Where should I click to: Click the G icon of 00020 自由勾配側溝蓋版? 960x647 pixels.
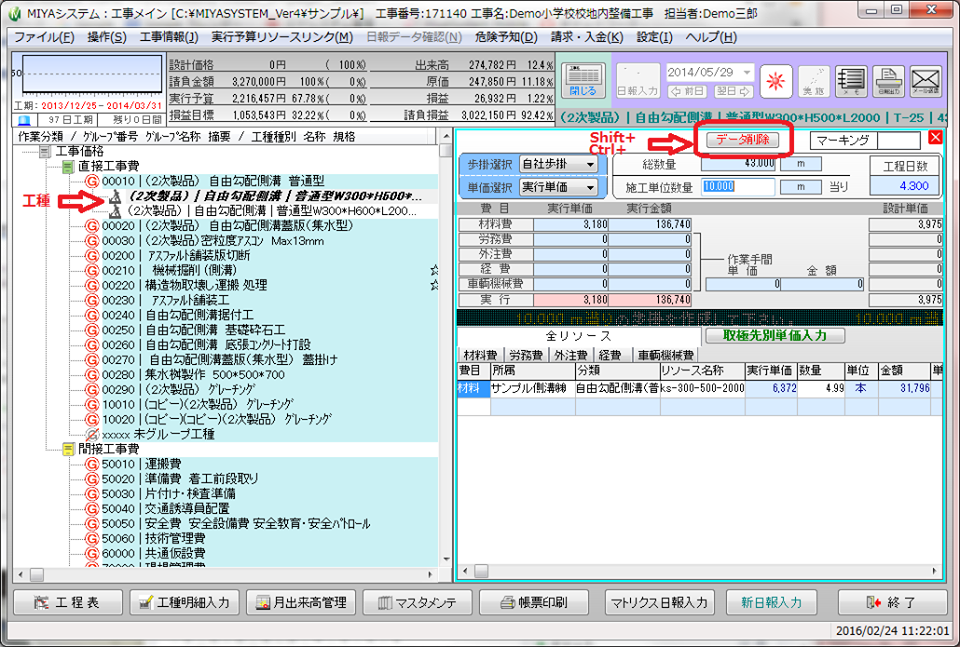point(92,226)
